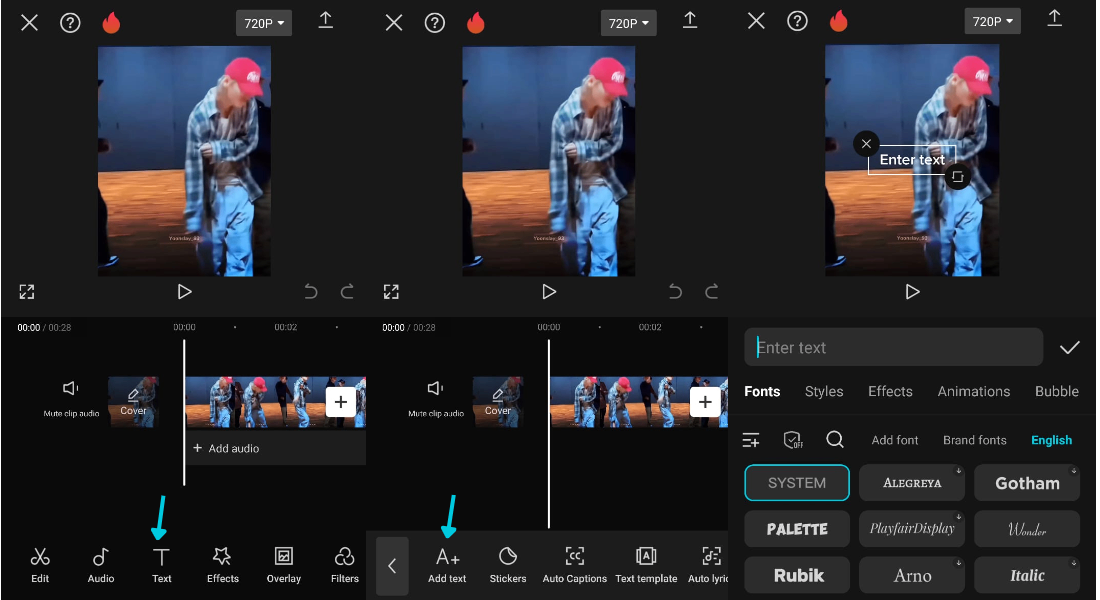Click the Enter text input field
The image size is (1100, 600).
pyautogui.click(x=894, y=347)
